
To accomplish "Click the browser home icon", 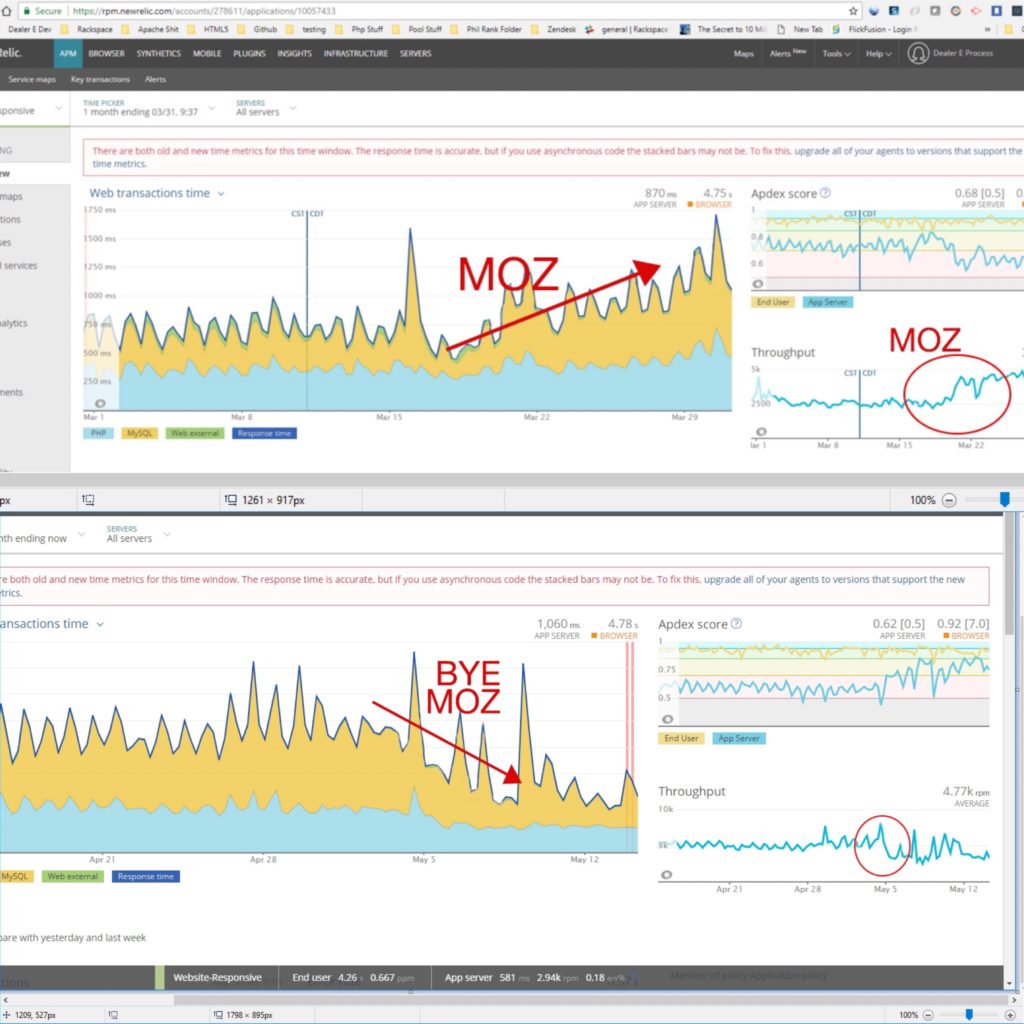I will click(x=7, y=11).
